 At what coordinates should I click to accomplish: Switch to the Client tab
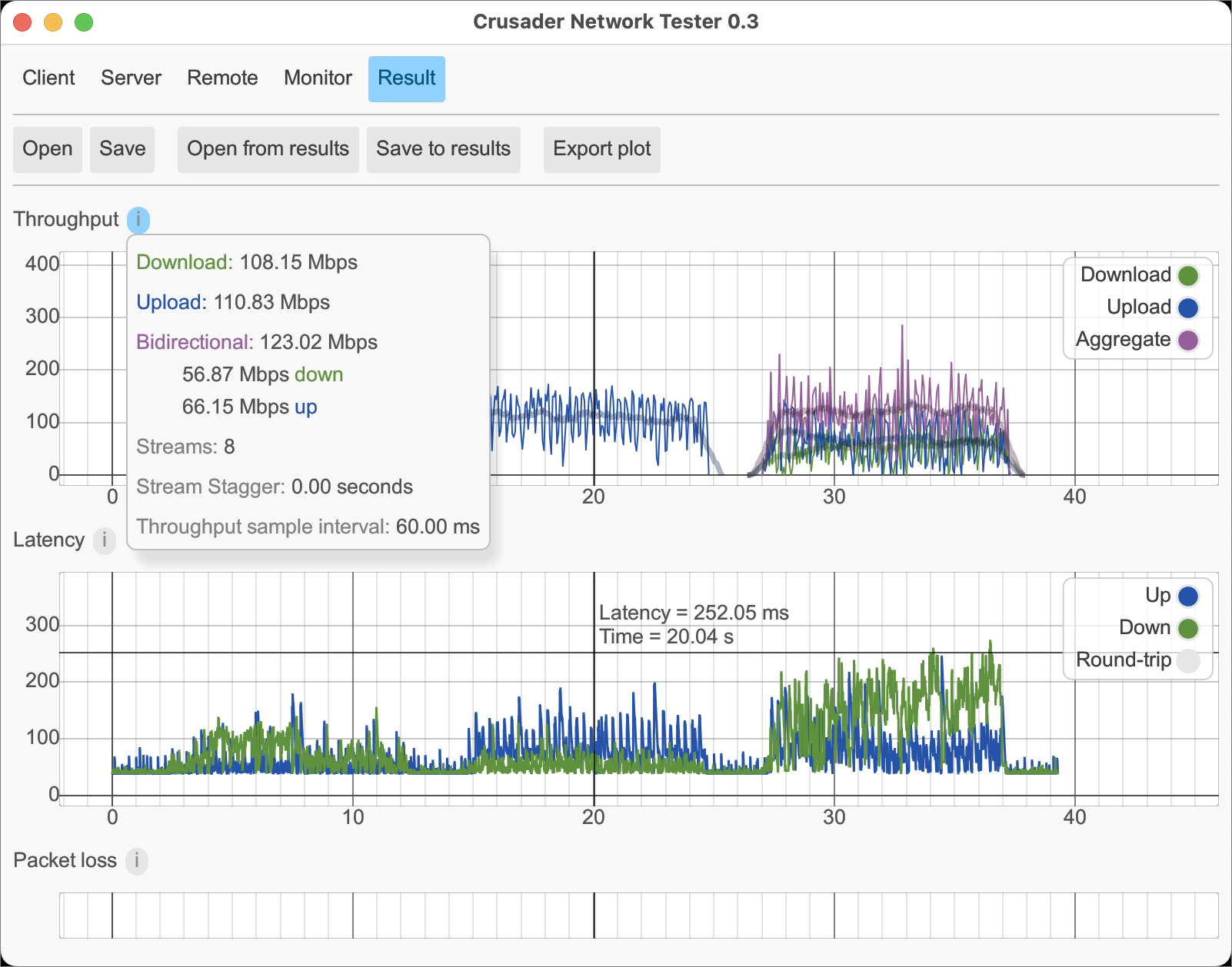(48, 78)
